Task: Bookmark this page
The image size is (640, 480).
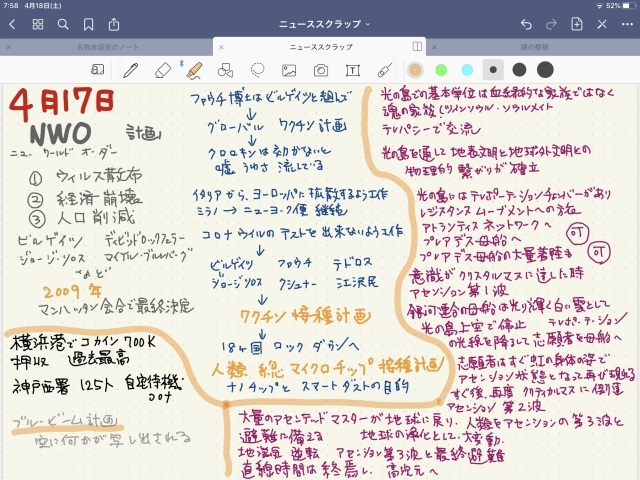Action: click(x=88, y=24)
